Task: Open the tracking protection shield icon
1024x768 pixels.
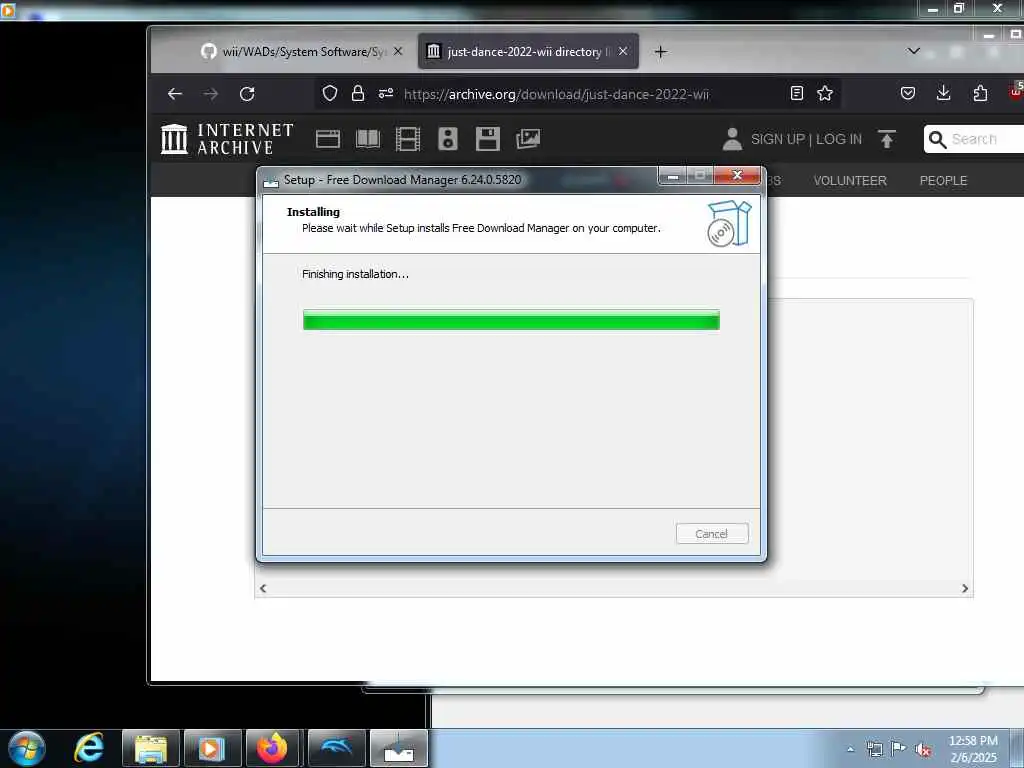Action: point(330,93)
